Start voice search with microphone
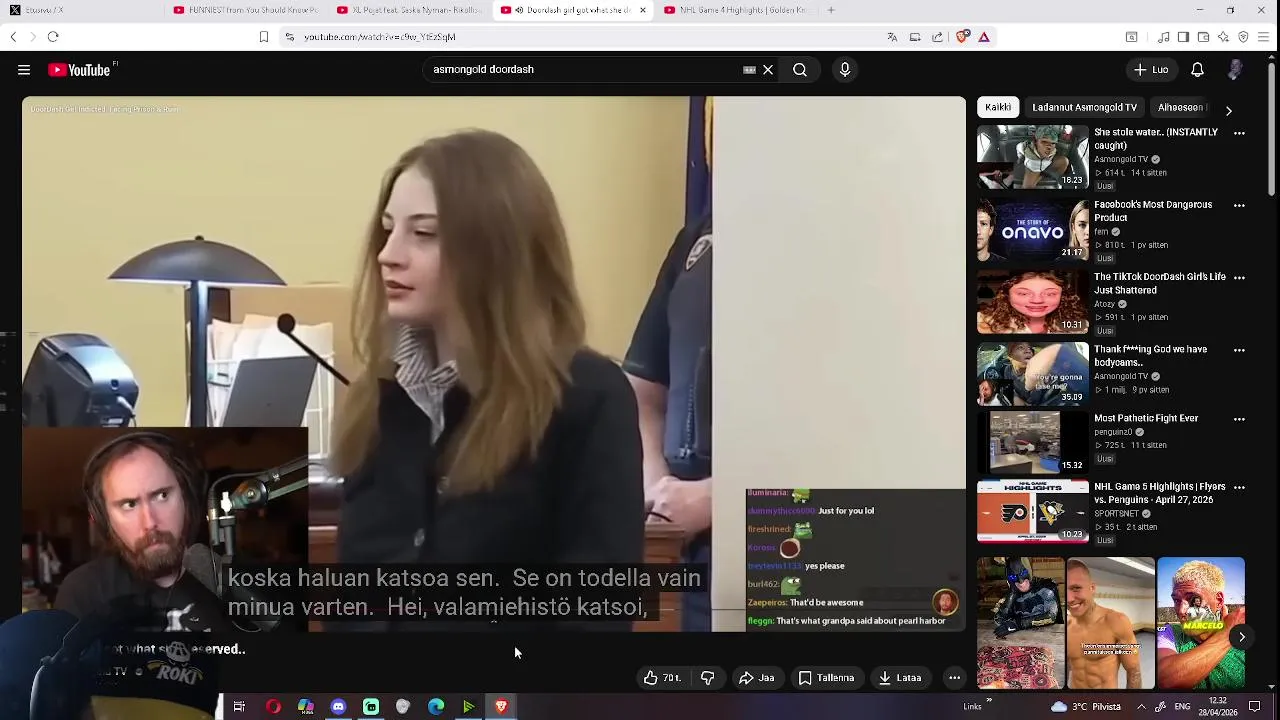Viewport: 1280px width, 720px height. (845, 70)
